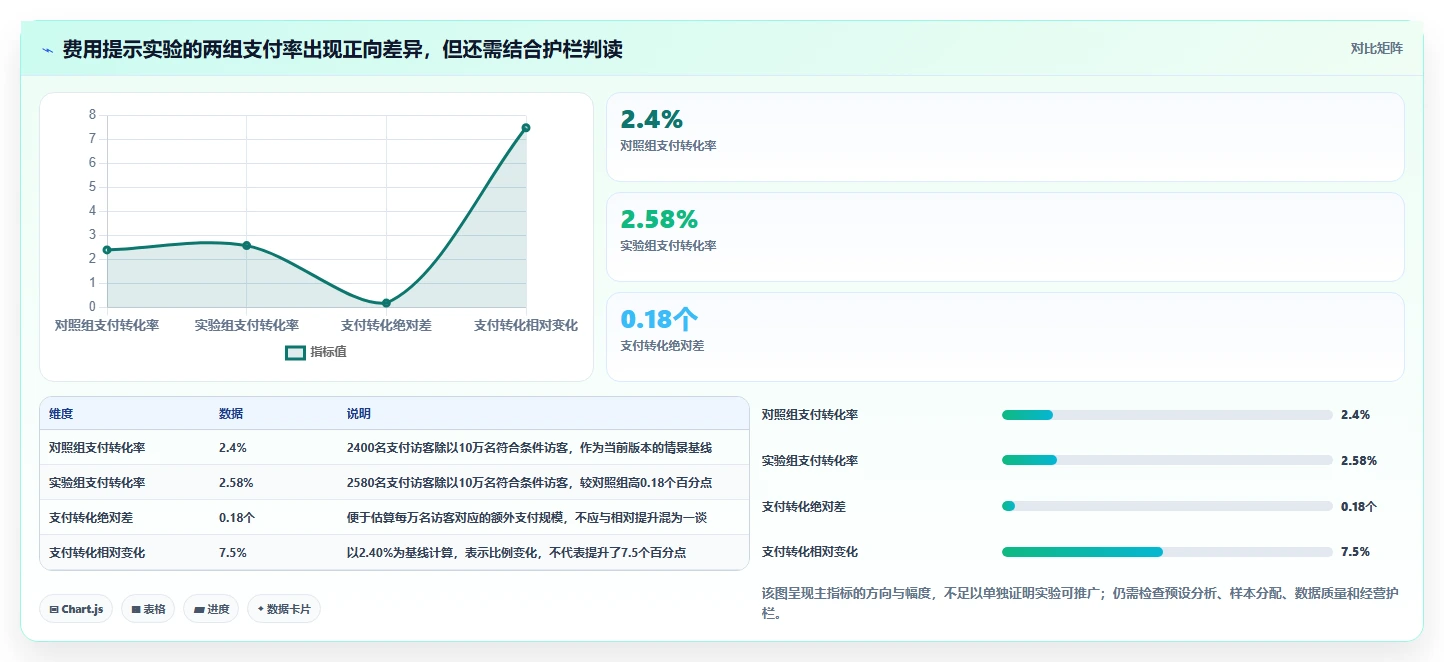1444x662 pixels.
Task: Click the 支付转化绝对差 progress bar
Action: click(1167, 507)
